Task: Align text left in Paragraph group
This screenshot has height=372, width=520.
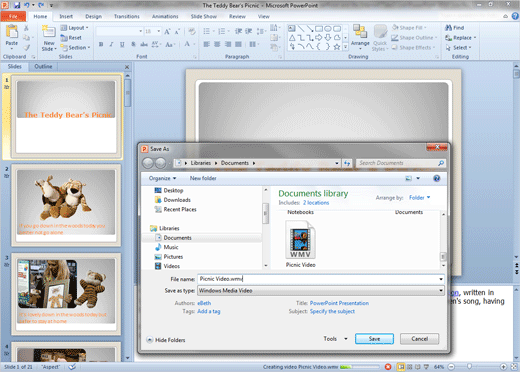Action: (207, 44)
